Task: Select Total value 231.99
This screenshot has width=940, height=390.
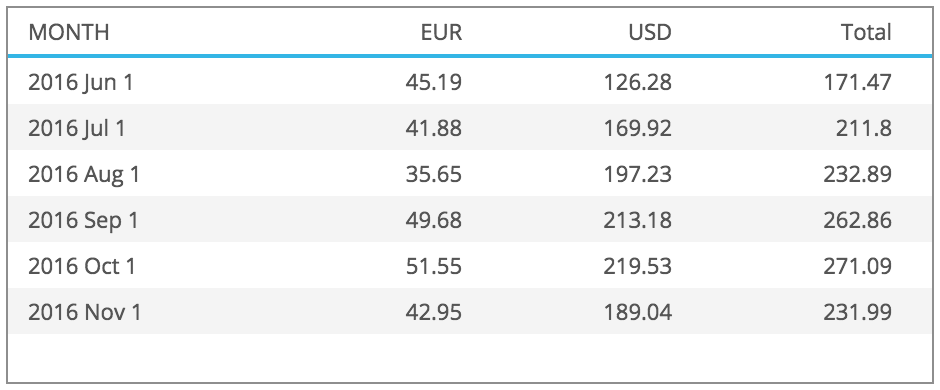Action: (x=858, y=312)
